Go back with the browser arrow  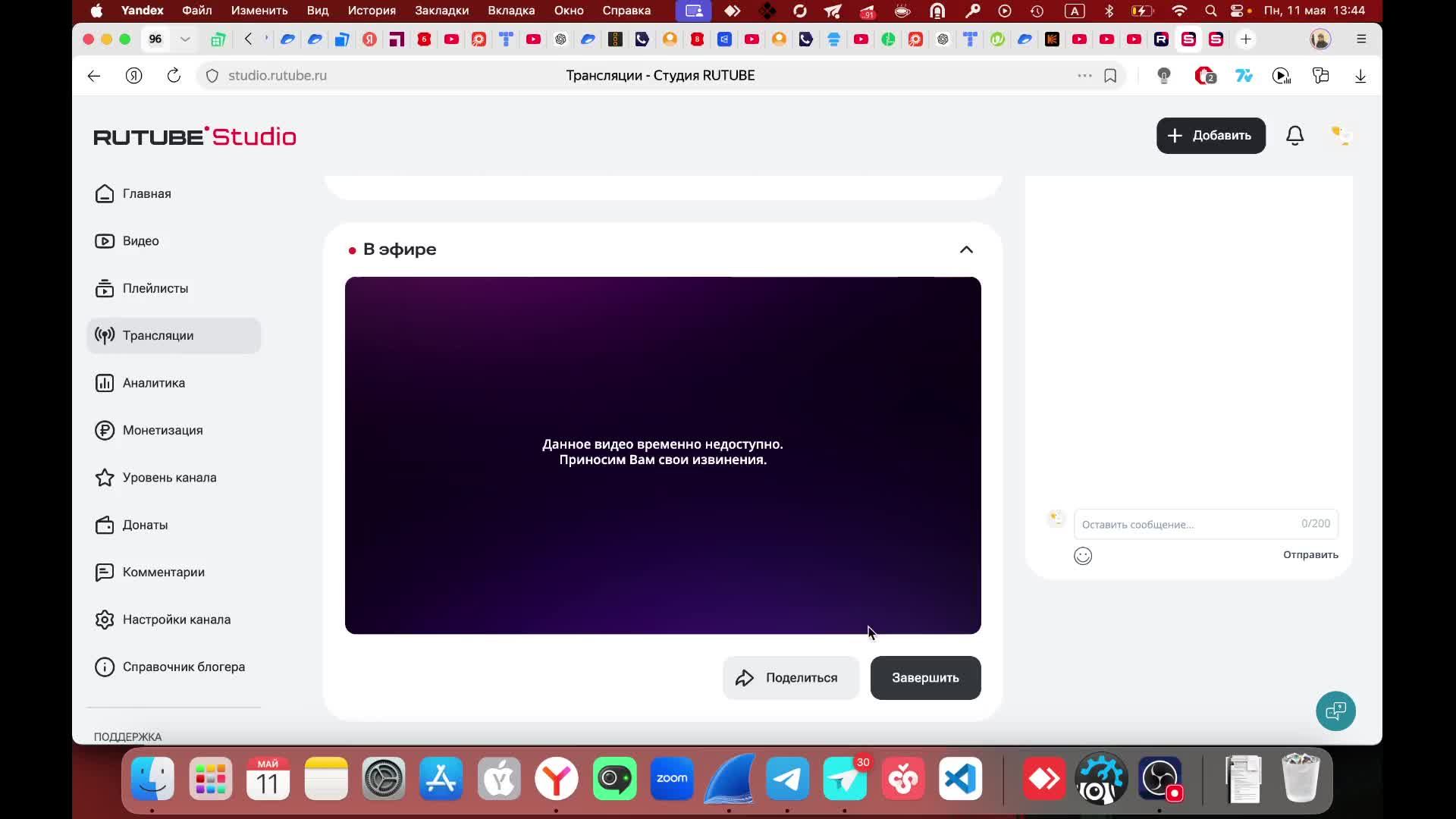(x=94, y=76)
